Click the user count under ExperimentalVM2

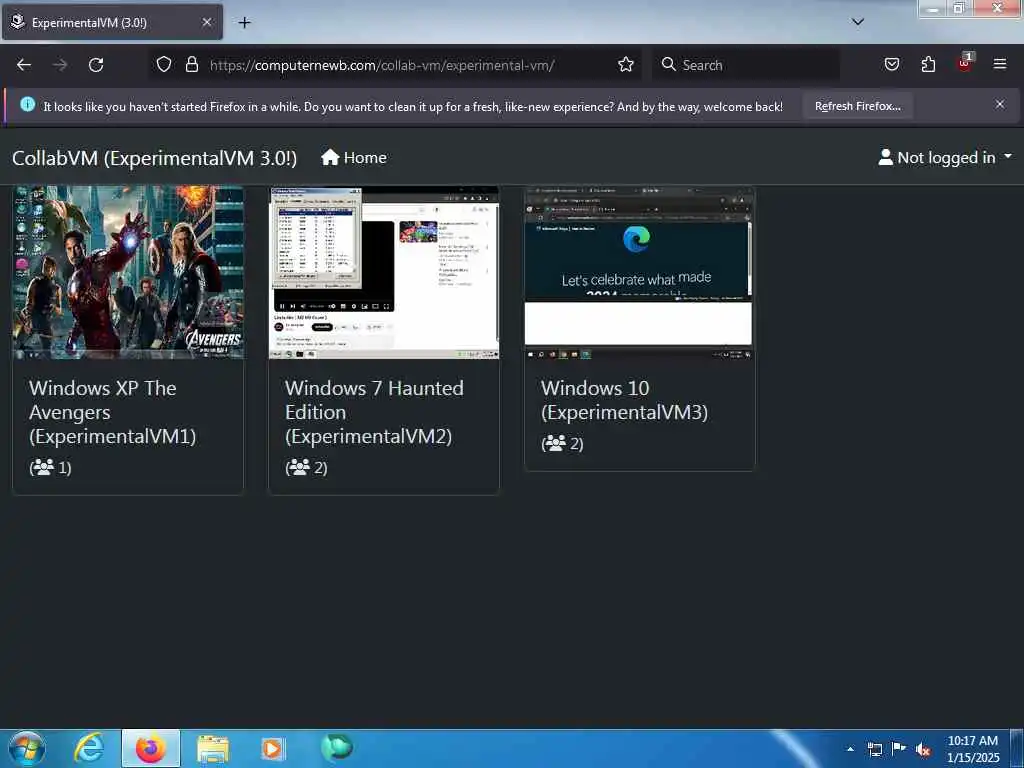[x=306, y=467]
